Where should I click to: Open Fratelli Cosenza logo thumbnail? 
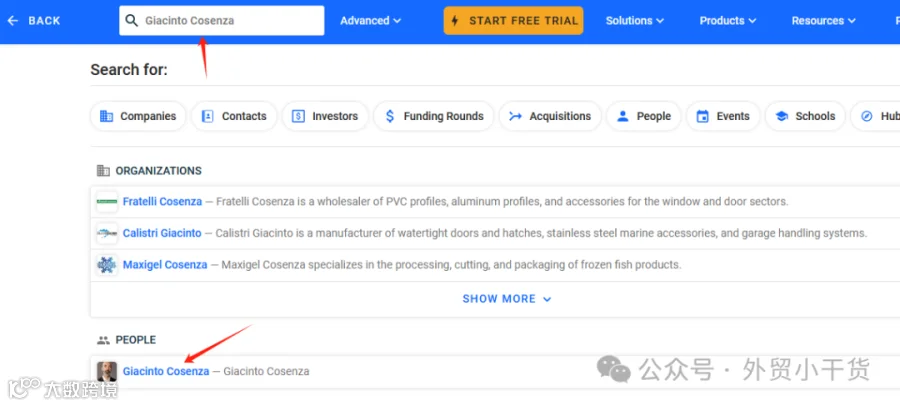(x=107, y=202)
